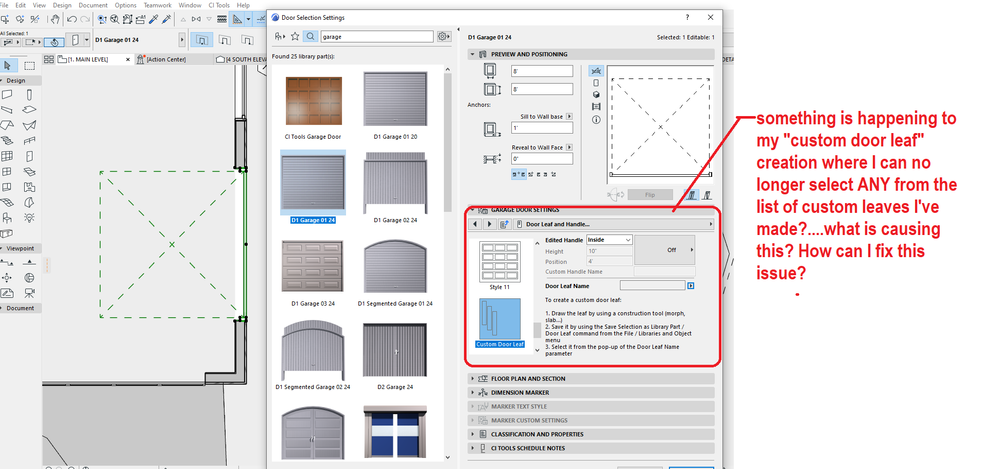The image size is (999, 469).
Task: Select the Shell tool in Design toolbox
Action: point(29,125)
